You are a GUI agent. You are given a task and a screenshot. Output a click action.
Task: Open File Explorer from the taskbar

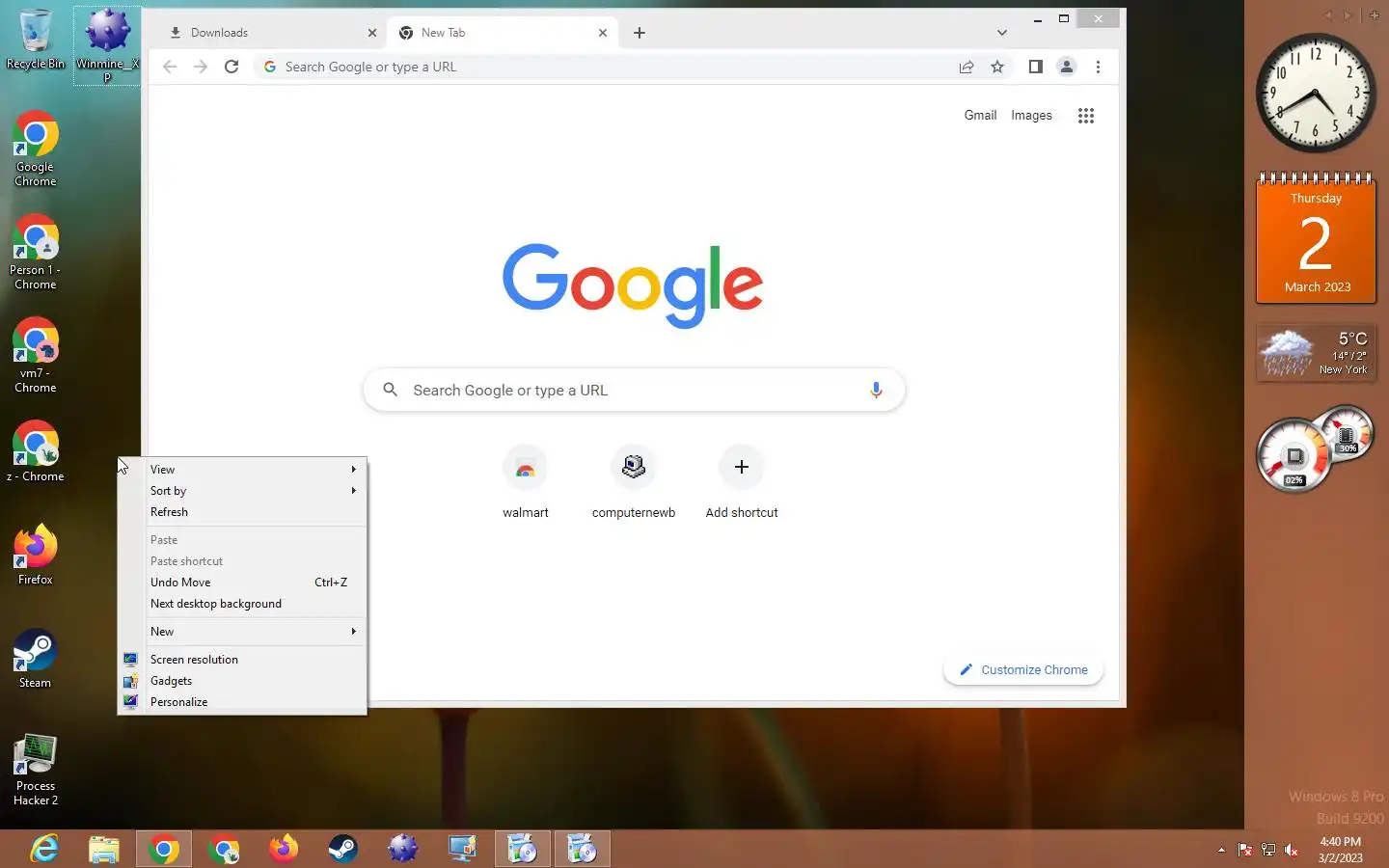coord(104,849)
